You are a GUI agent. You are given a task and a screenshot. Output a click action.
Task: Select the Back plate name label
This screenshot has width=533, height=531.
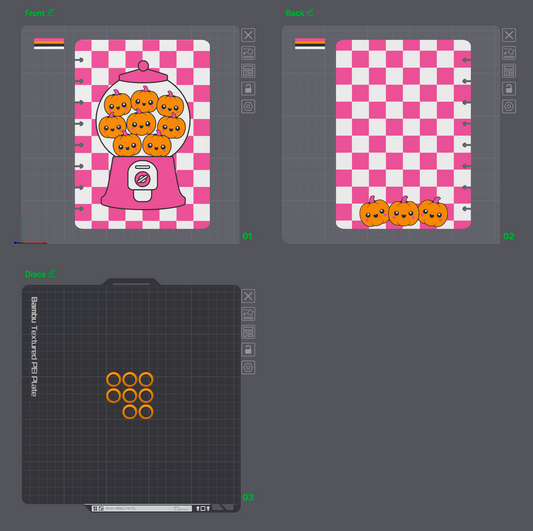tap(295, 13)
